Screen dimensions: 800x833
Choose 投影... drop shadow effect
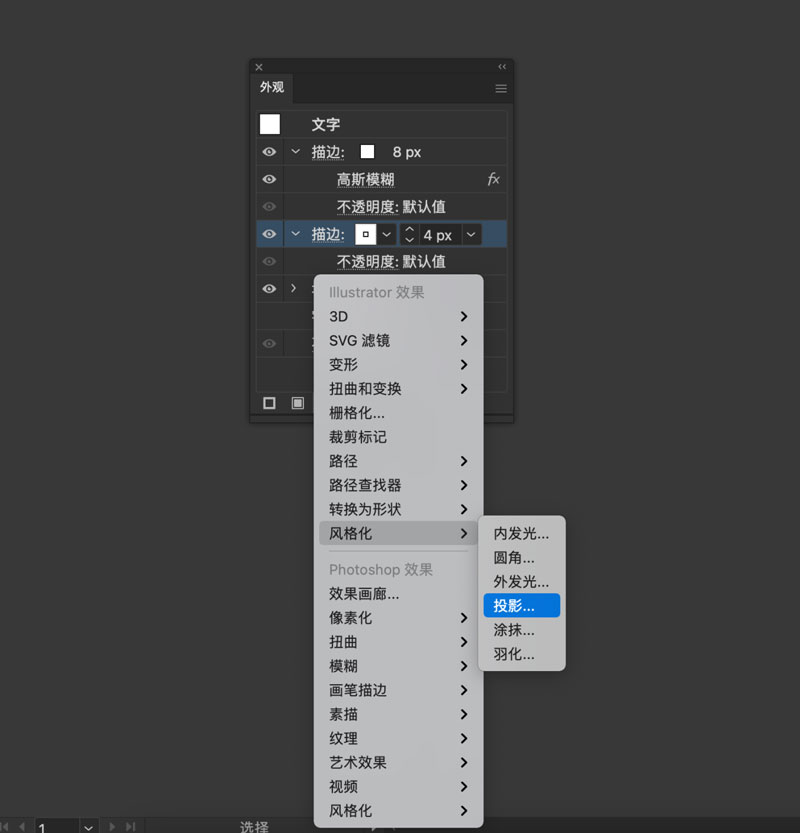(x=522, y=606)
